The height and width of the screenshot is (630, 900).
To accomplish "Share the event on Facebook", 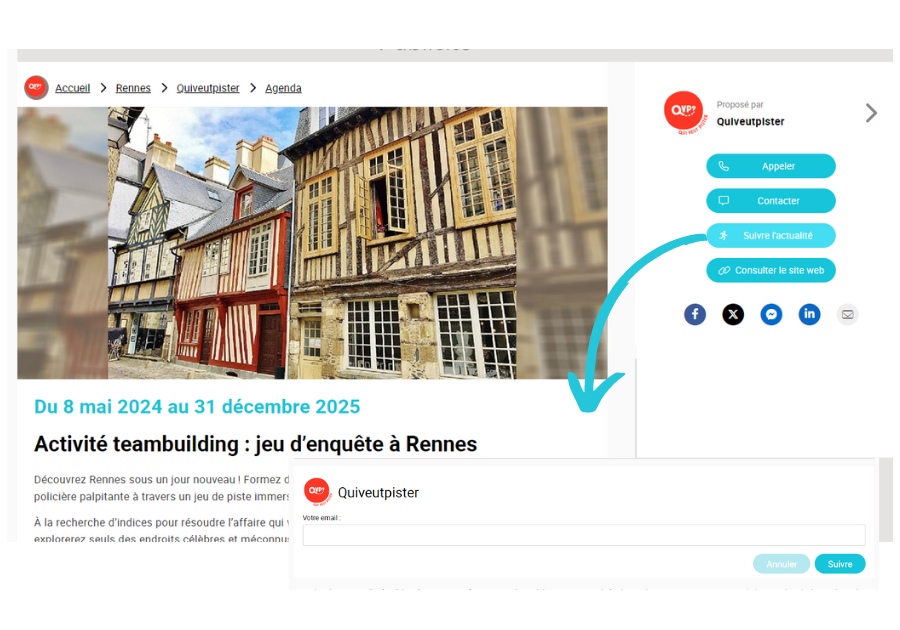I will (695, 314).
